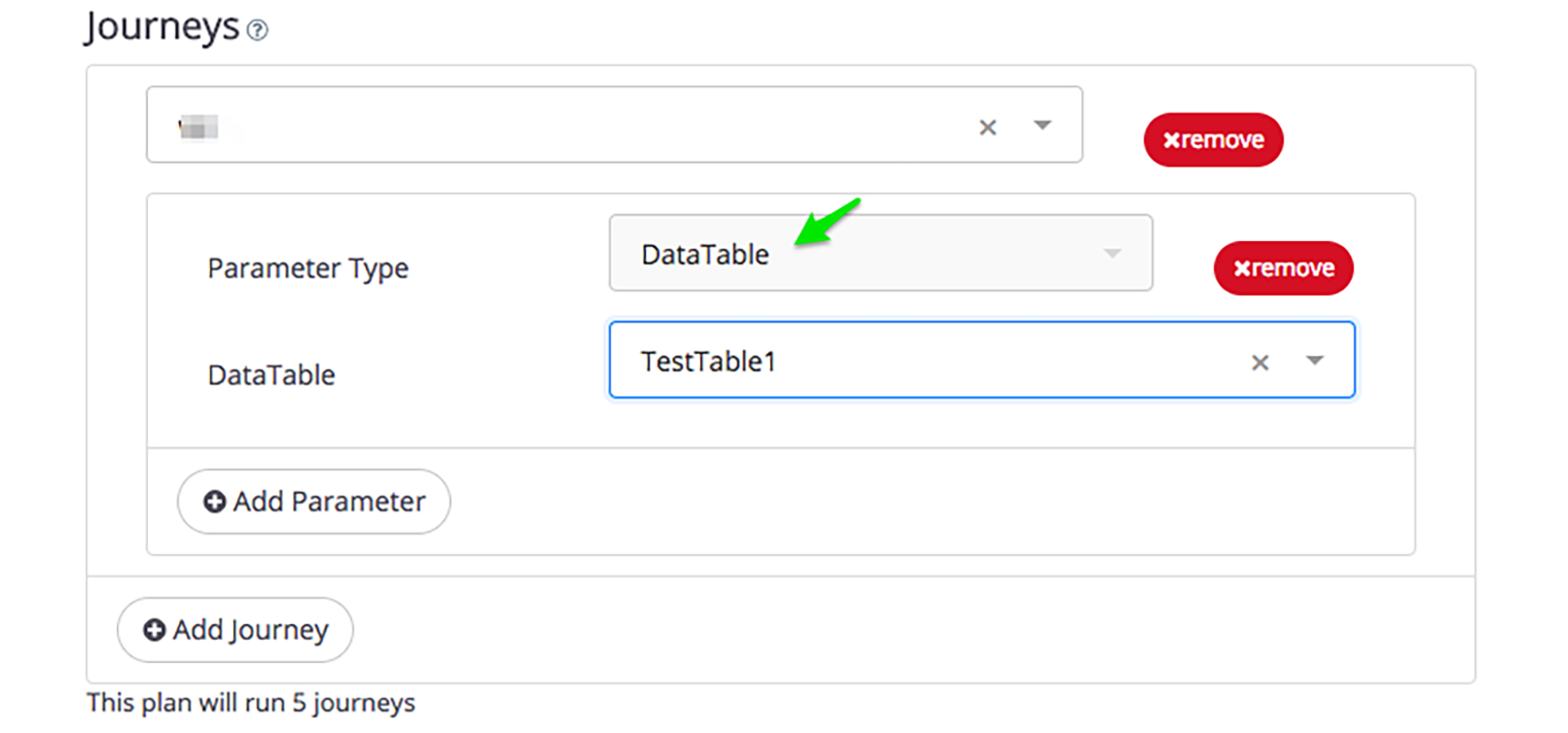Remove the journey with top red button
This screenshot has width=1568, height=733.
[x=1213, y=140]
